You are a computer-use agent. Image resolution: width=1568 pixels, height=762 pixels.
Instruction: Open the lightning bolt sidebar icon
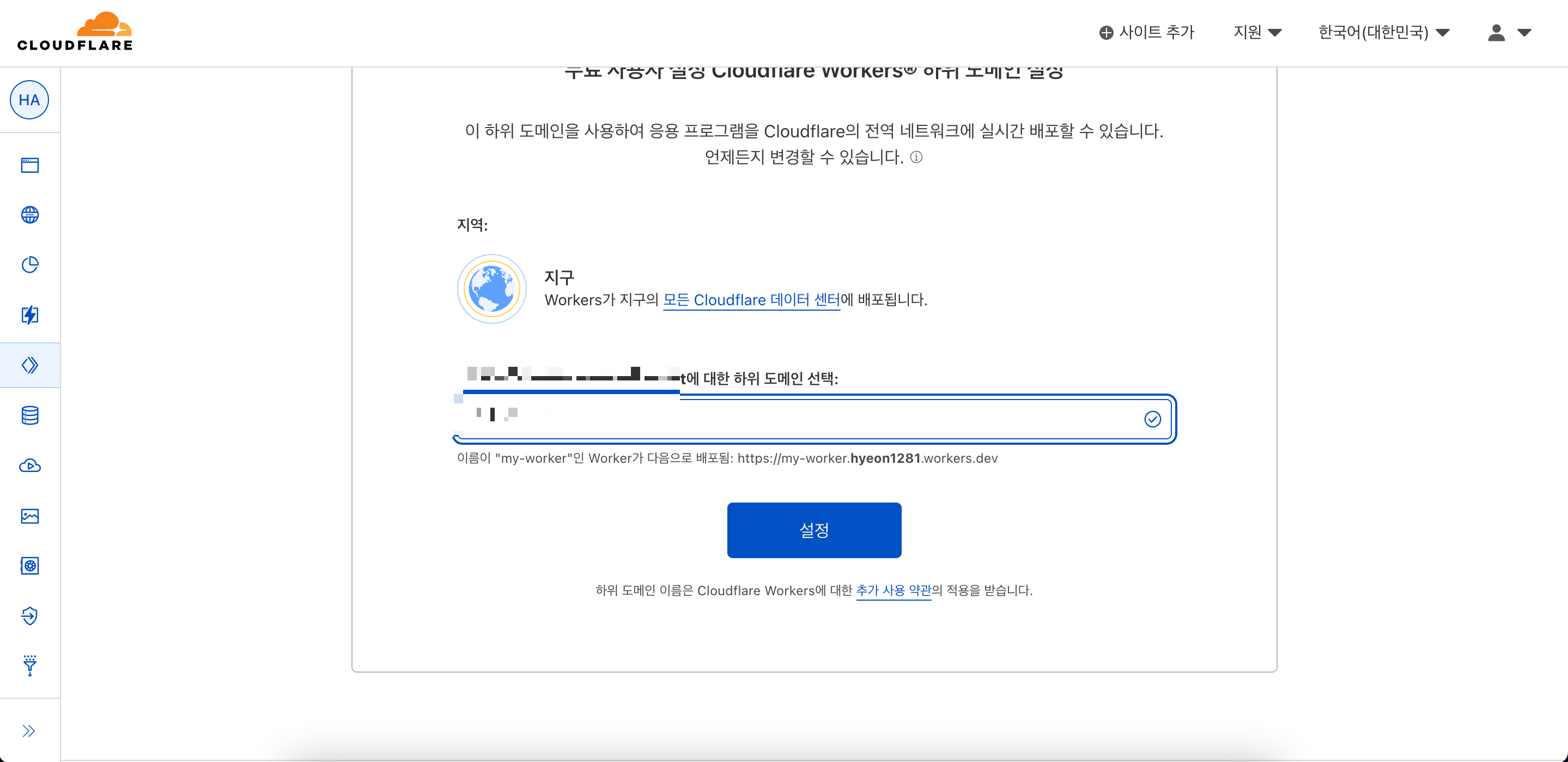click(x=30, y=315)
